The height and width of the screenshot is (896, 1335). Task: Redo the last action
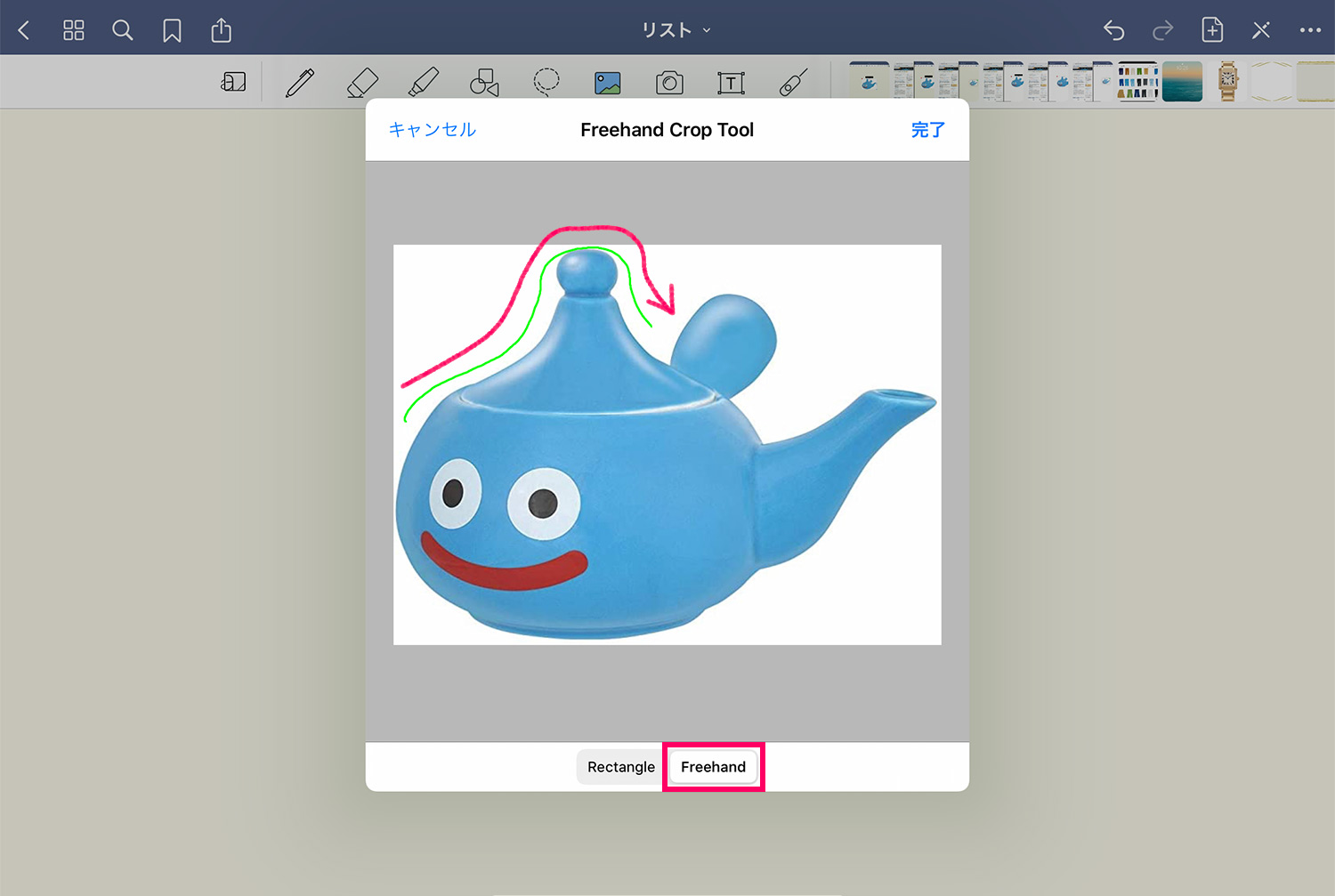click(1162, 30)
